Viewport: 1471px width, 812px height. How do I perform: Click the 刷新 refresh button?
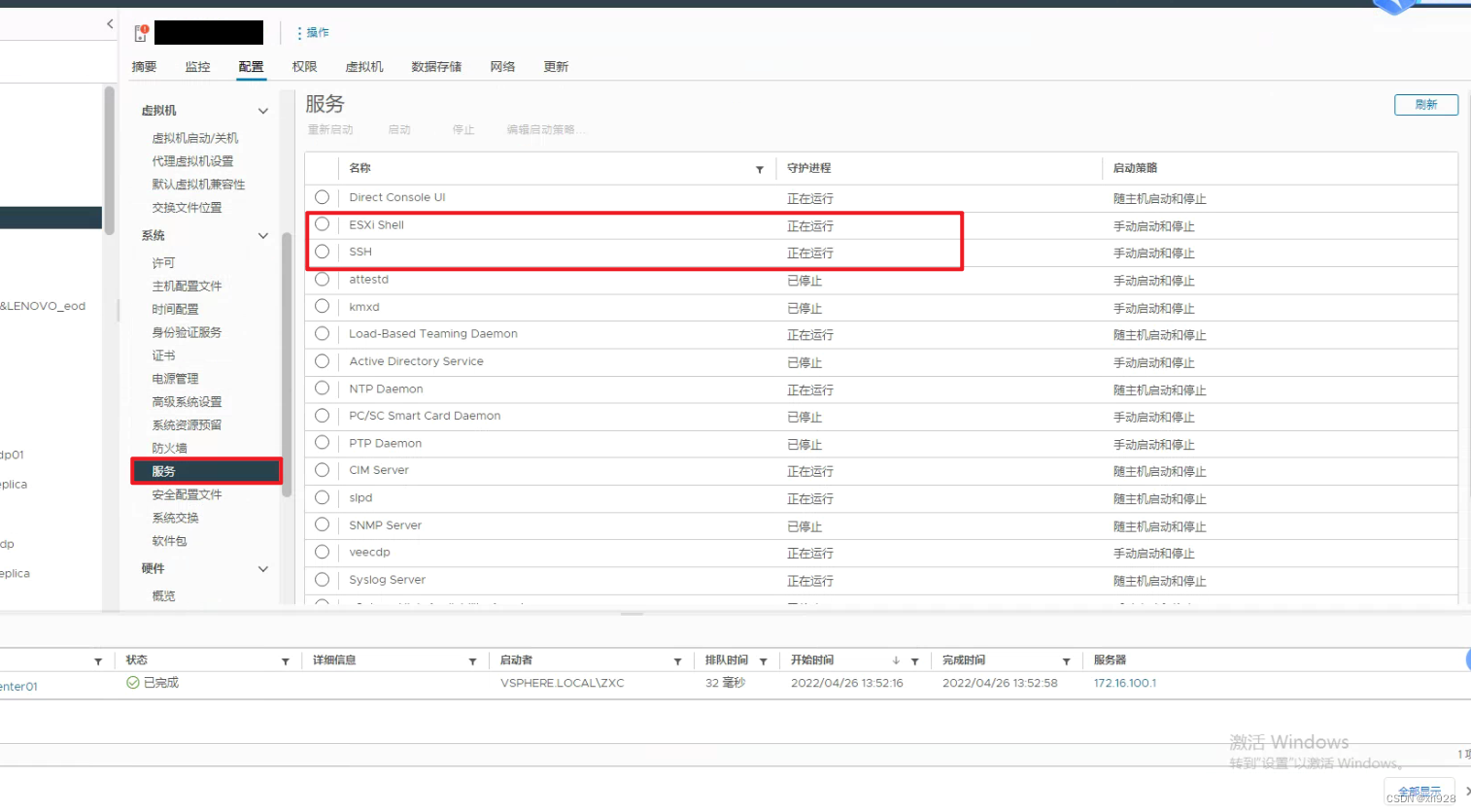pyautogui.click(x=1426, y=105)
